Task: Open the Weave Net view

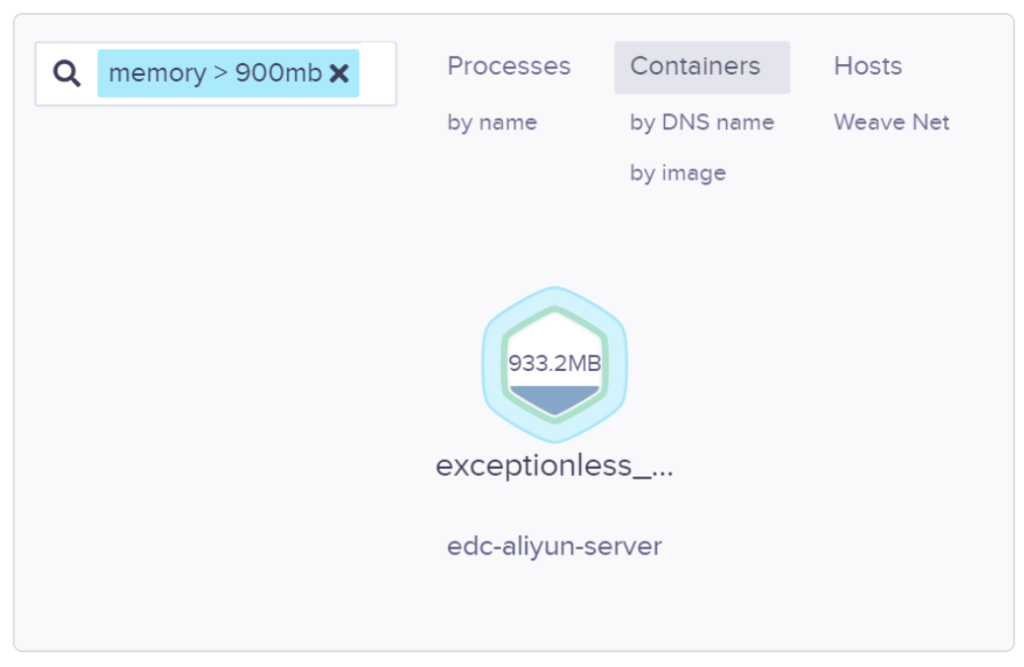Action: [891, 122]
